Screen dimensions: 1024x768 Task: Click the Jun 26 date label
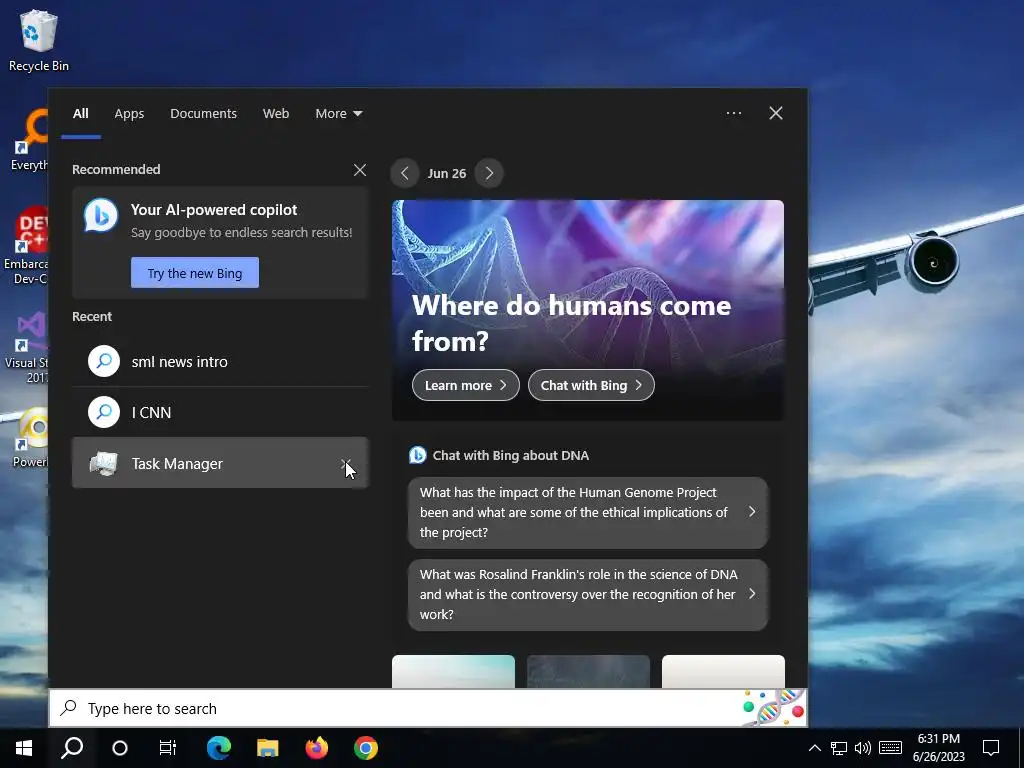447,173
